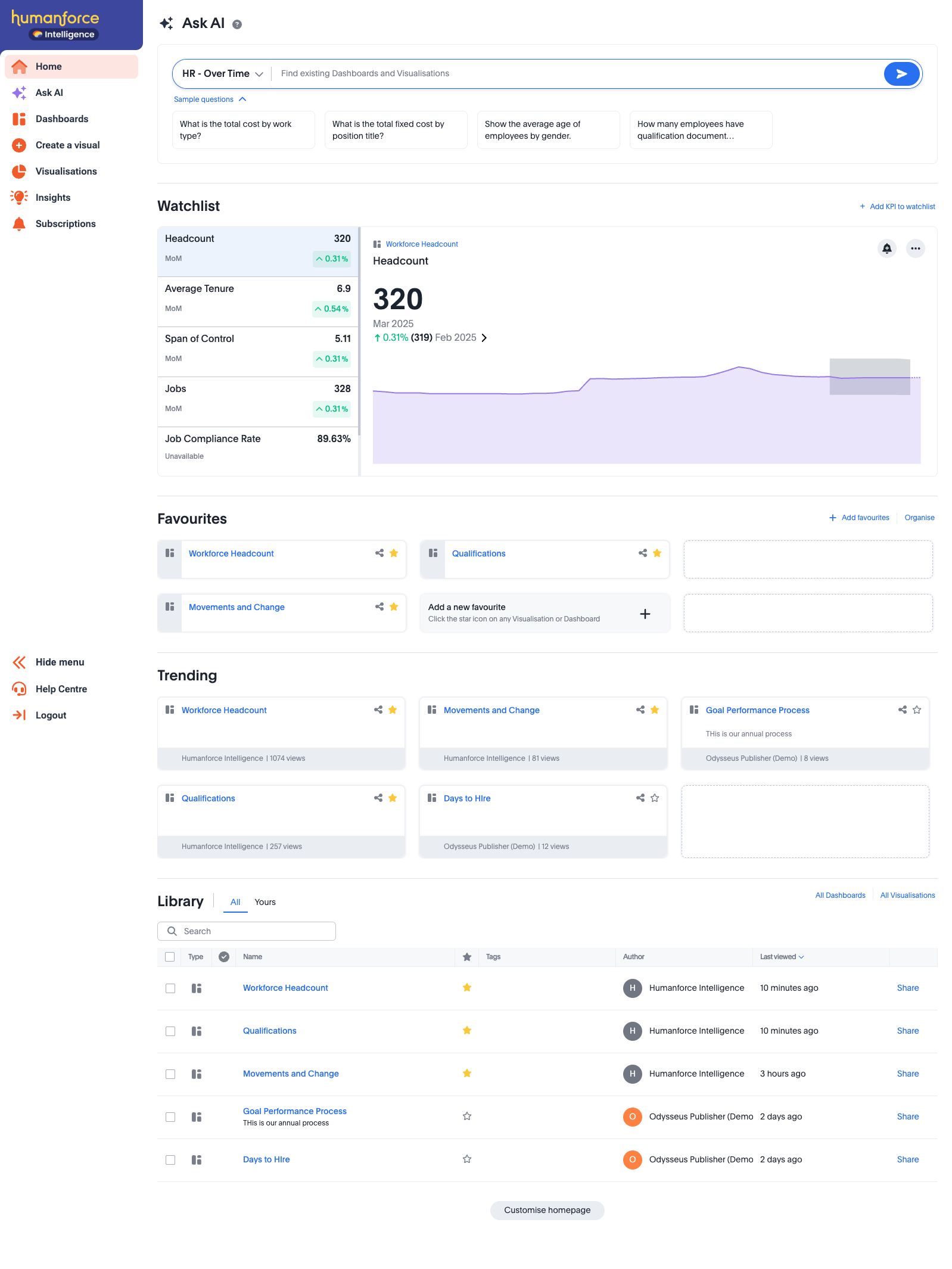Choose 'What is the total cost by work type?'

[x=243, y=130]
